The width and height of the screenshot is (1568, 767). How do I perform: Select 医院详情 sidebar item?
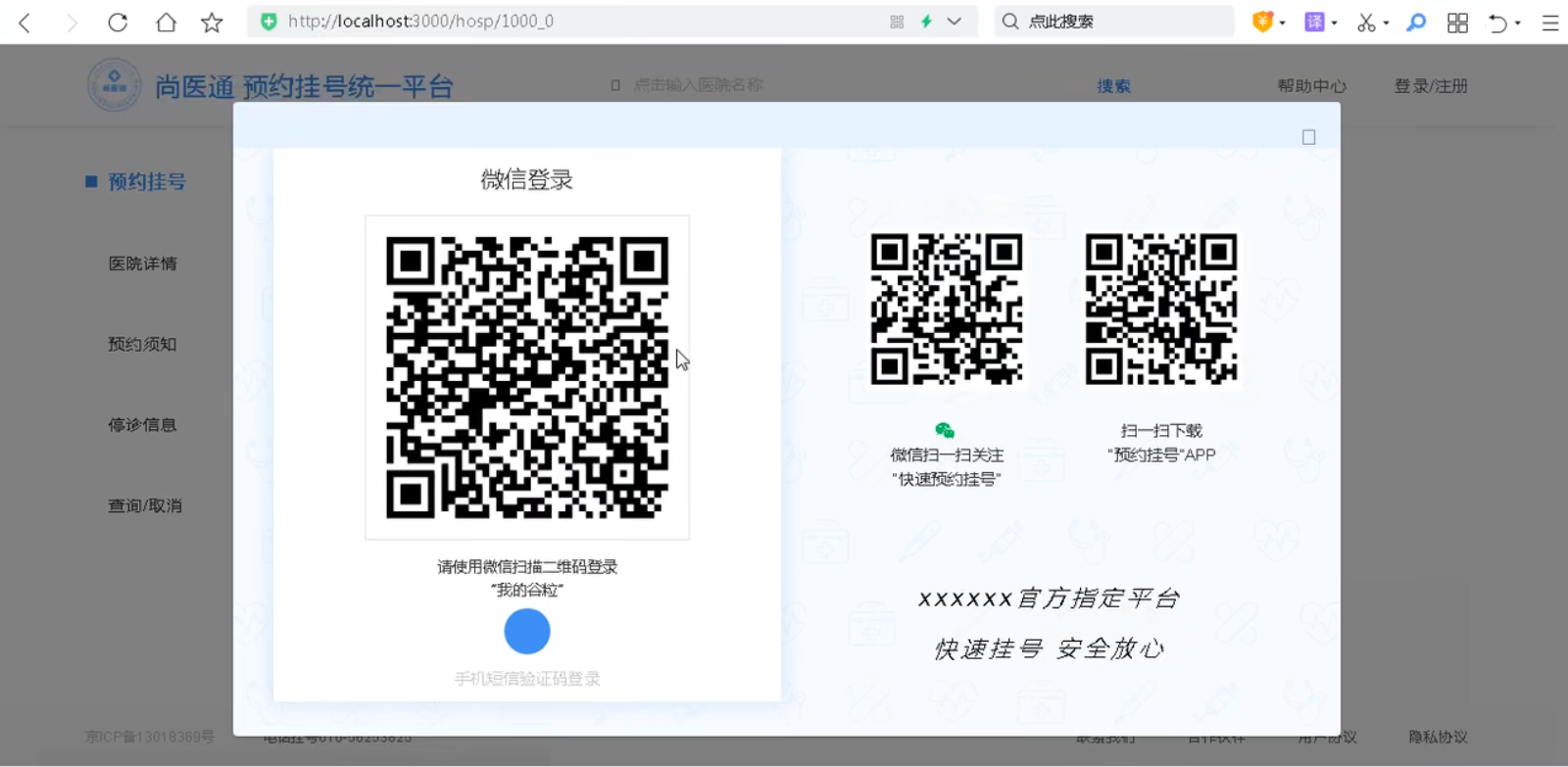point(143,264)
